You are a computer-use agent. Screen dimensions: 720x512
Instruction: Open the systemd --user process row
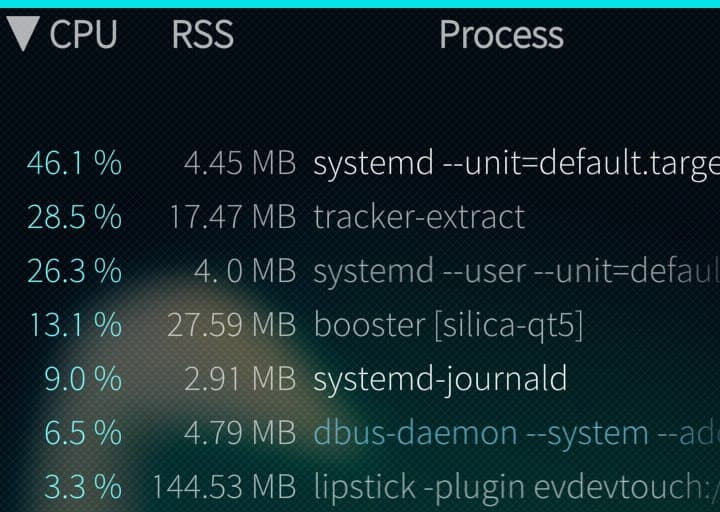[517, 271]
